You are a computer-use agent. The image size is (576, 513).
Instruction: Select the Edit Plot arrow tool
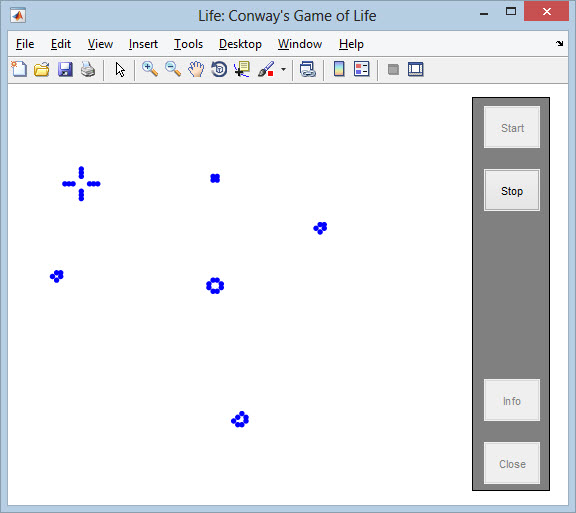(x=120, y=69)
